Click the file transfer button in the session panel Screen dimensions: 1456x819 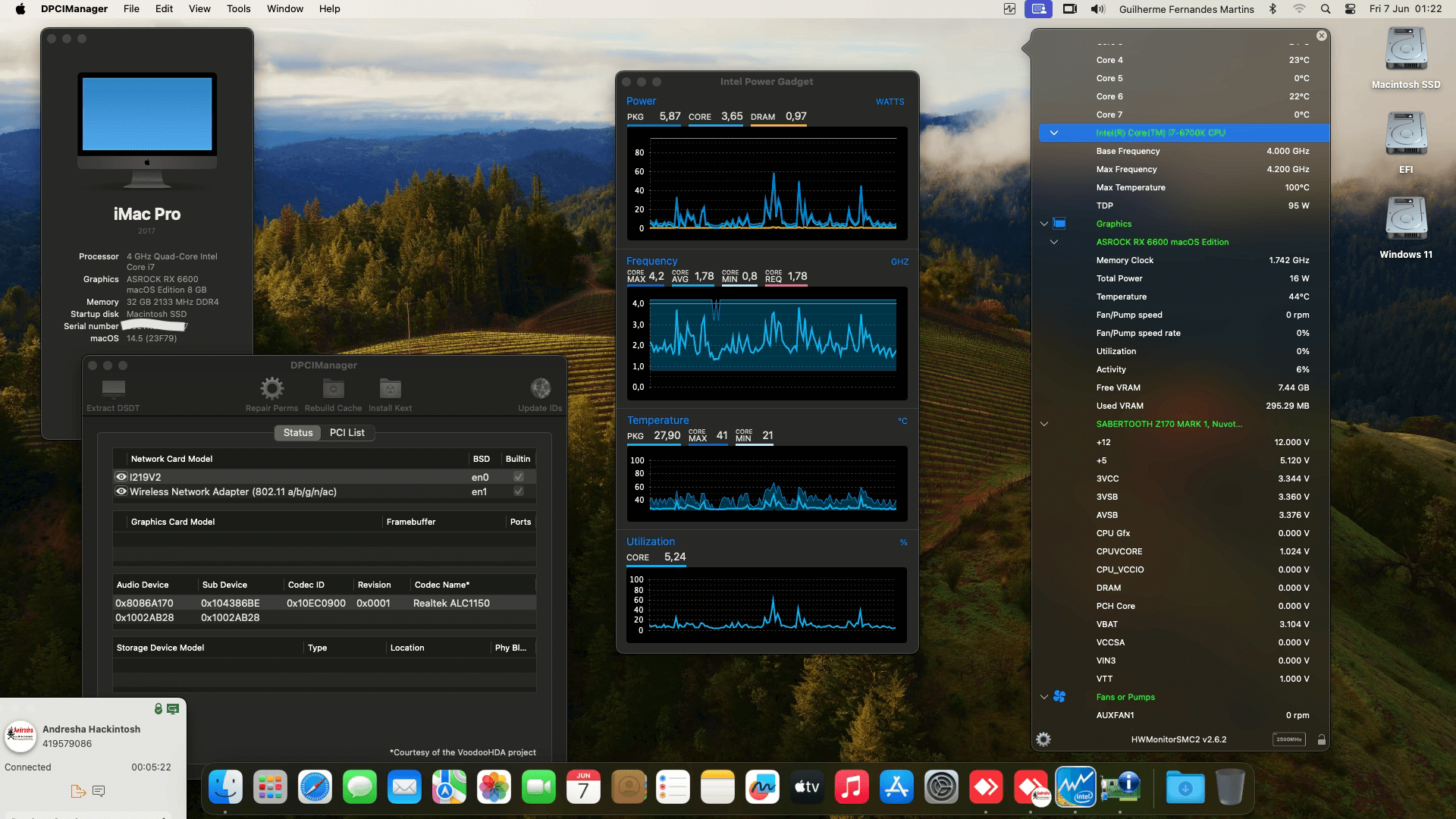pyautogui.click(x=78, y=791)
